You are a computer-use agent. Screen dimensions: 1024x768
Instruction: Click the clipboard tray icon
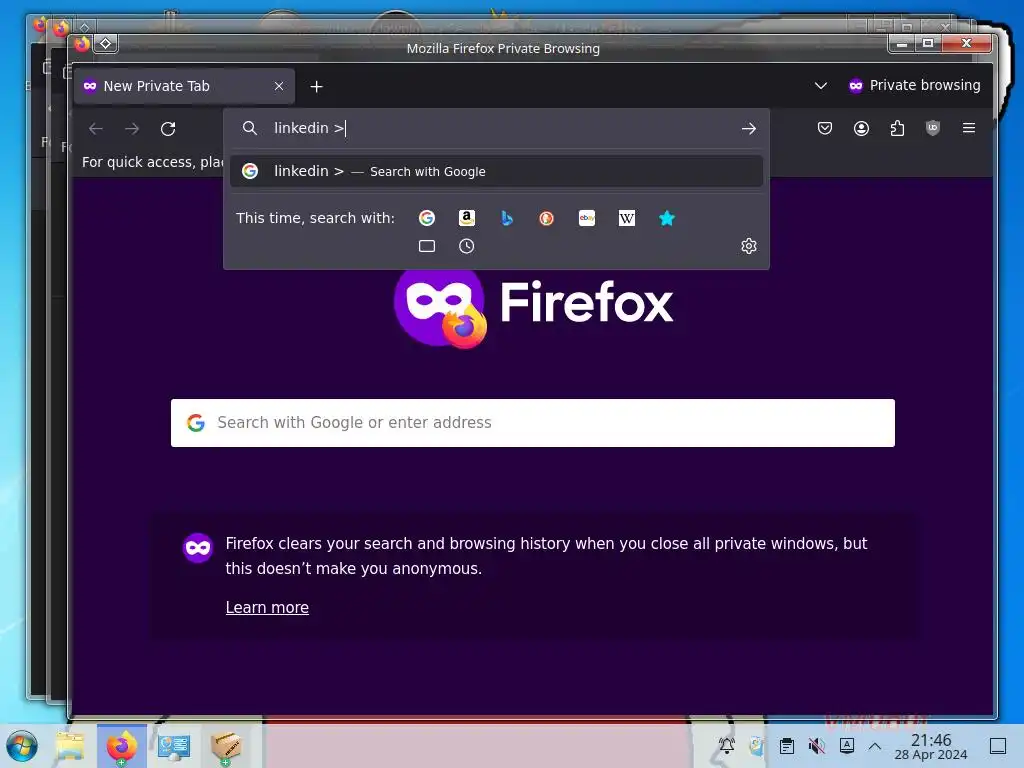(786, 746)
